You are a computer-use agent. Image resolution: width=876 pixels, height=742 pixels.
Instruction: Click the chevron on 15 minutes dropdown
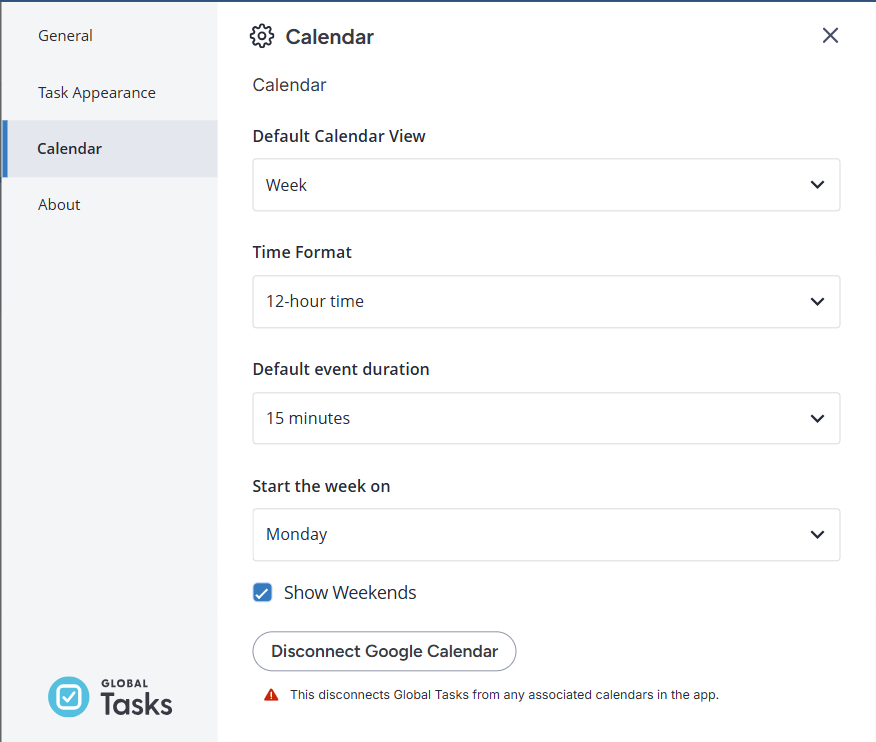point(817,418)
